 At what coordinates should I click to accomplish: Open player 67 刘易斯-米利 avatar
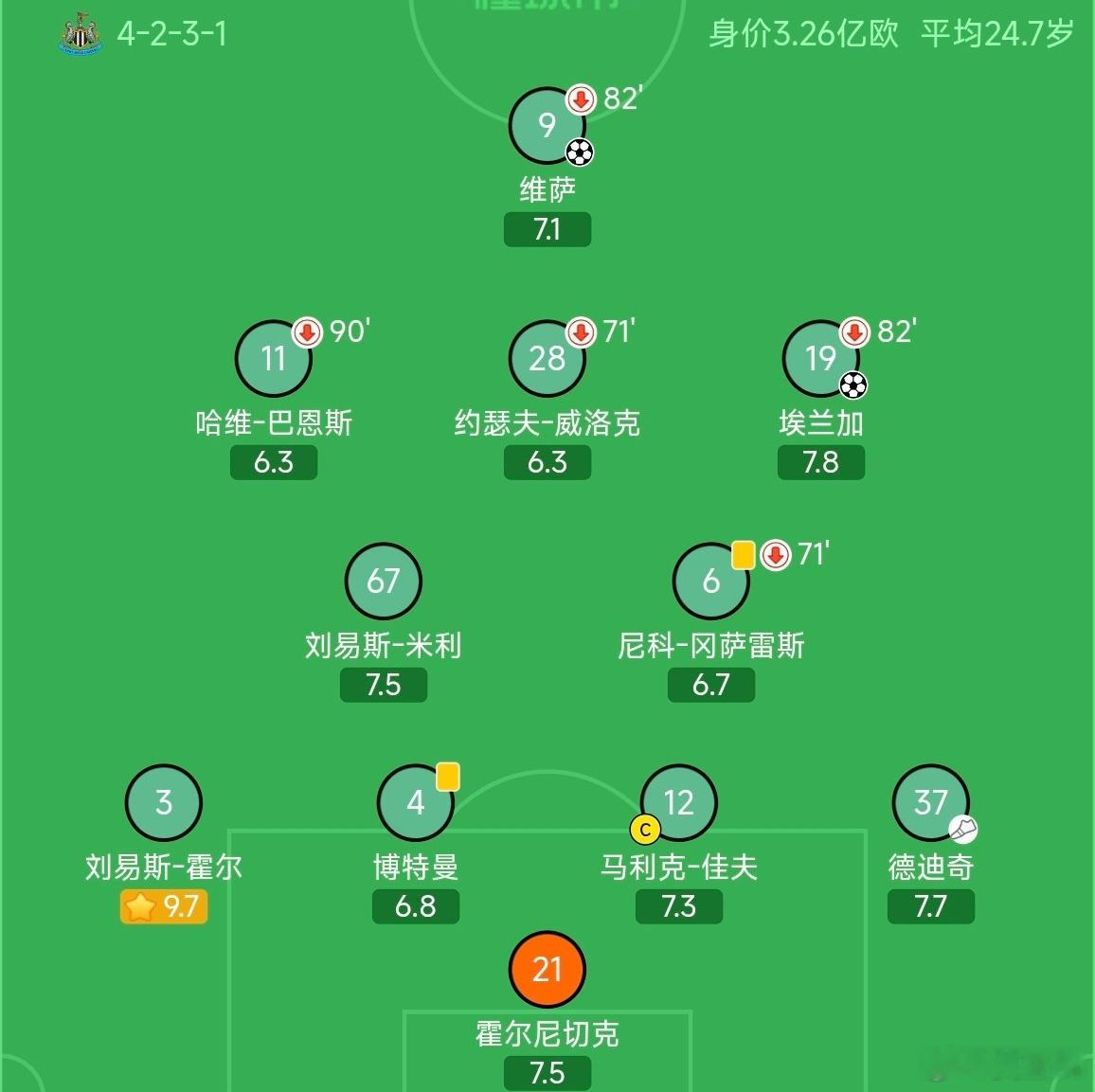384,581
